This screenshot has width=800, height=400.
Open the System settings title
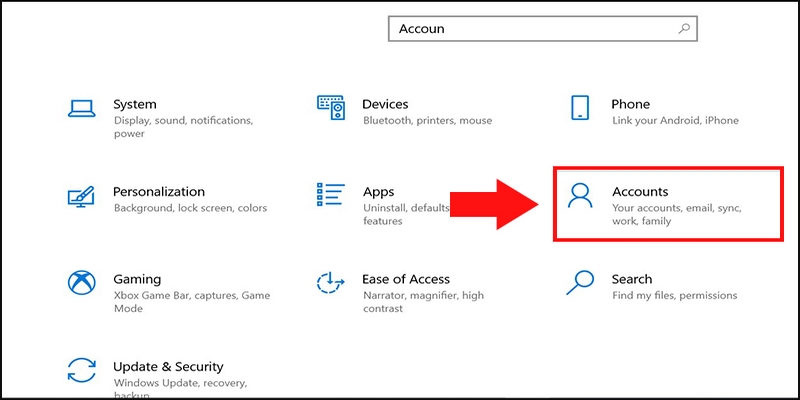coord(135,104)
